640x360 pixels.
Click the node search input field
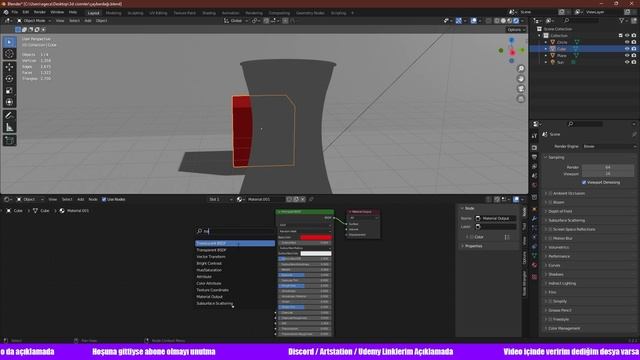pyautogui.click(x=235, y=231)
